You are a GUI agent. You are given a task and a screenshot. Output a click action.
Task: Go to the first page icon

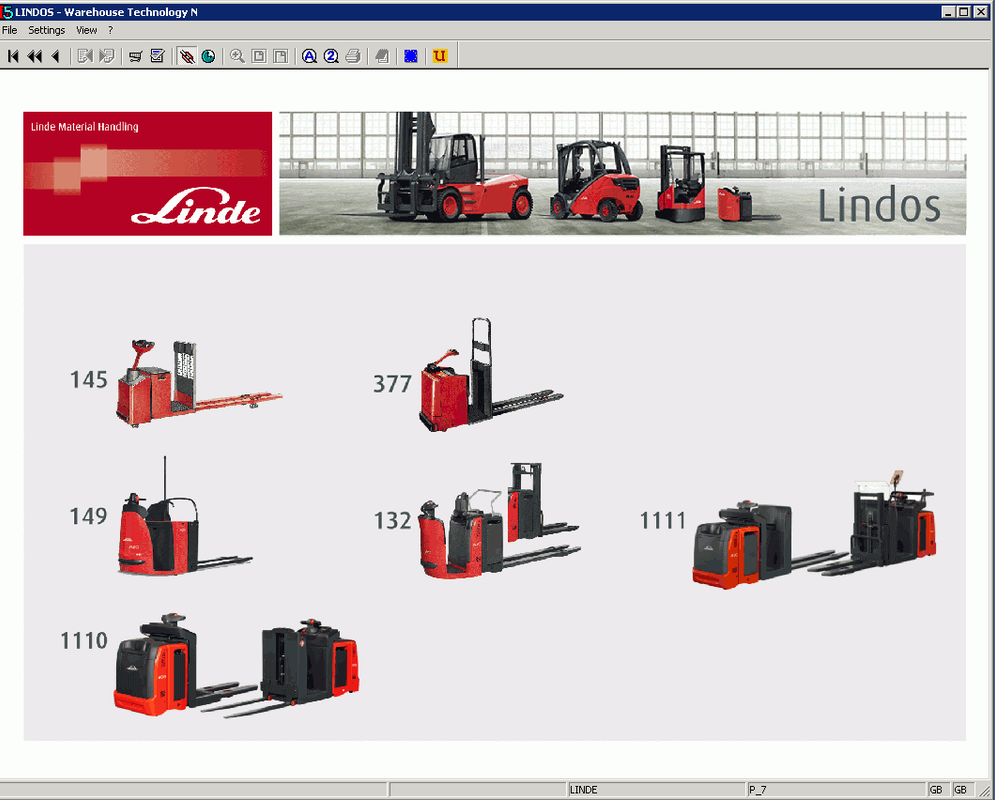[x=13, y=56]
